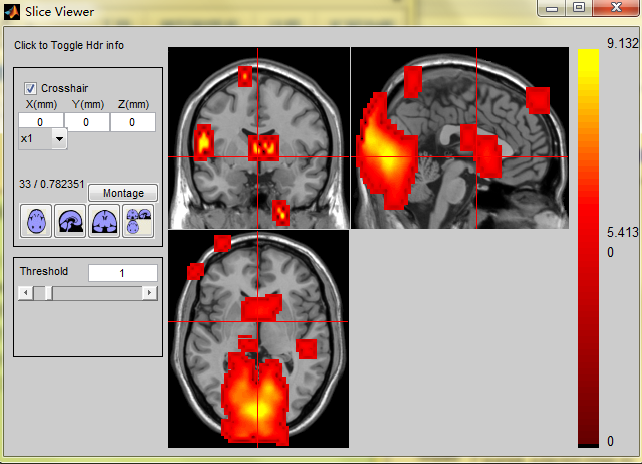
Task: Click the Z(mm) coordinate input field
Action: tap(133, 122)
